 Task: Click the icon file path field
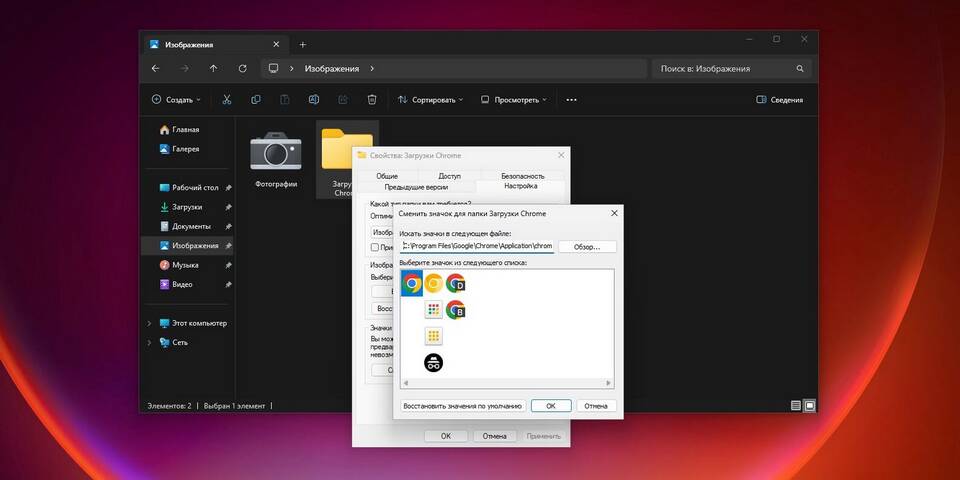coord(477,246)
